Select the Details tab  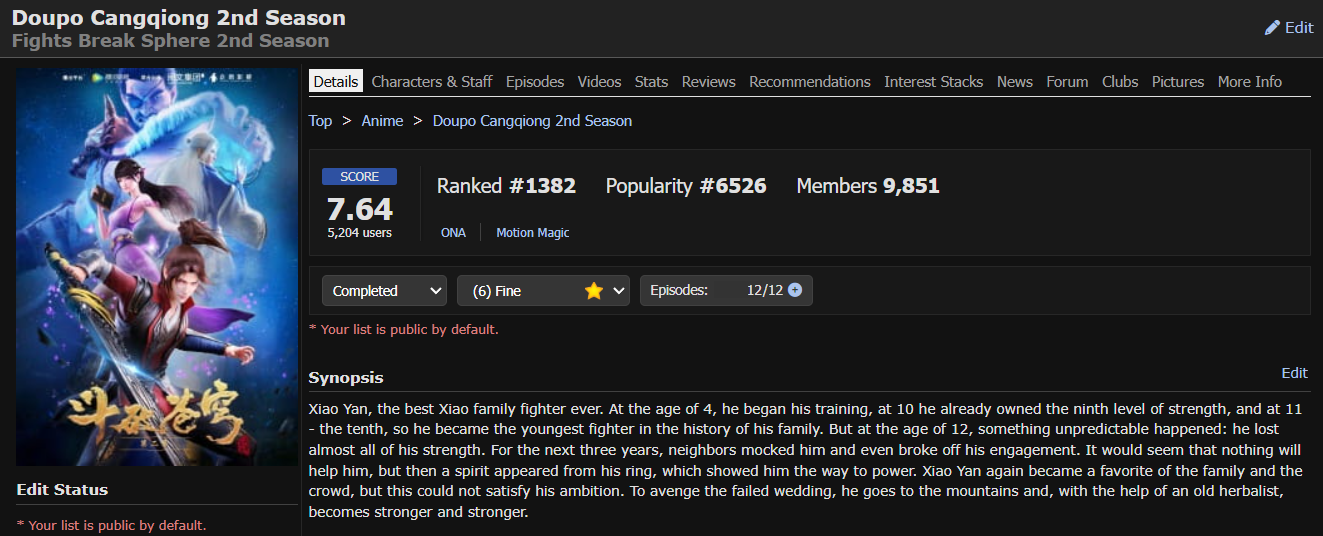336,82
